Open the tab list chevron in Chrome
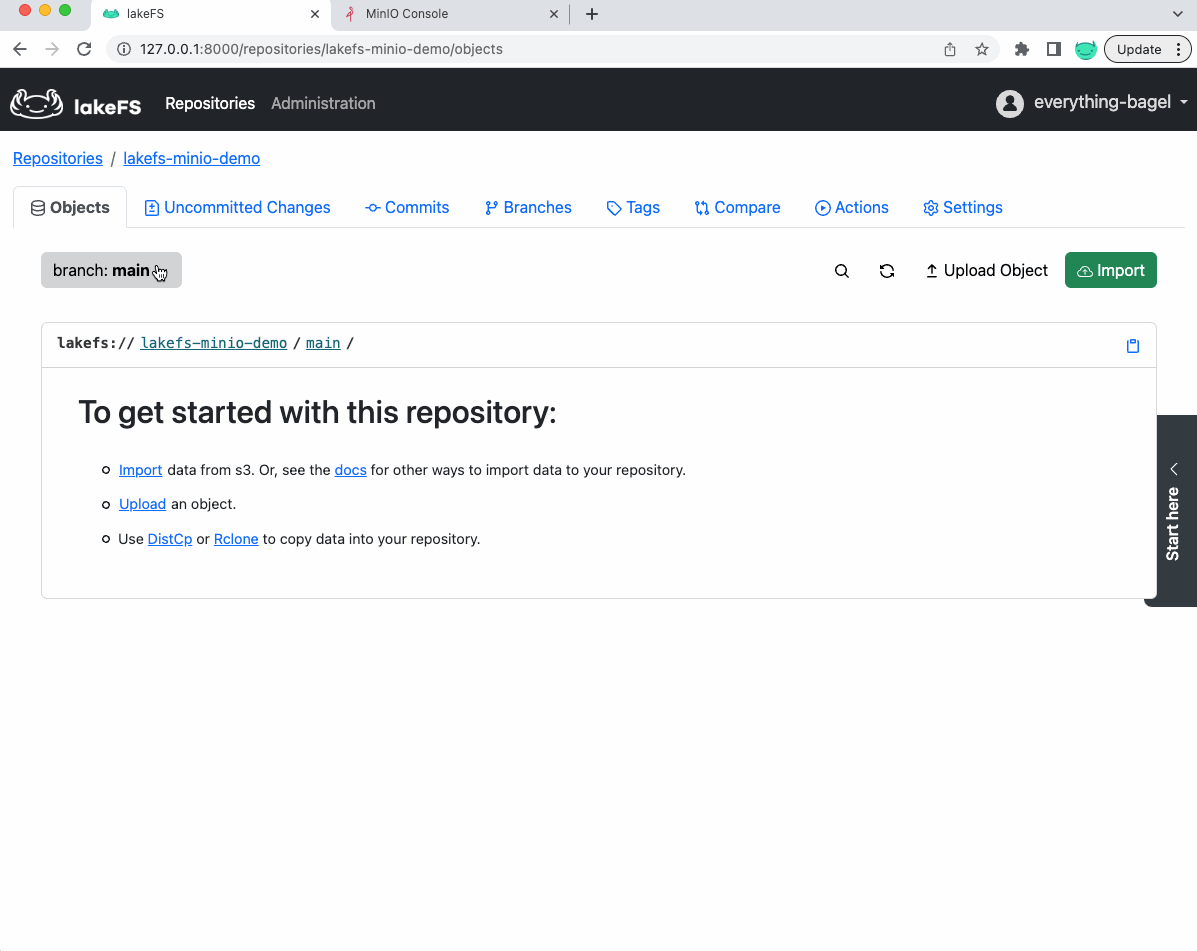Viewport: 1197px width, 951px height. tap(1177, 14)
